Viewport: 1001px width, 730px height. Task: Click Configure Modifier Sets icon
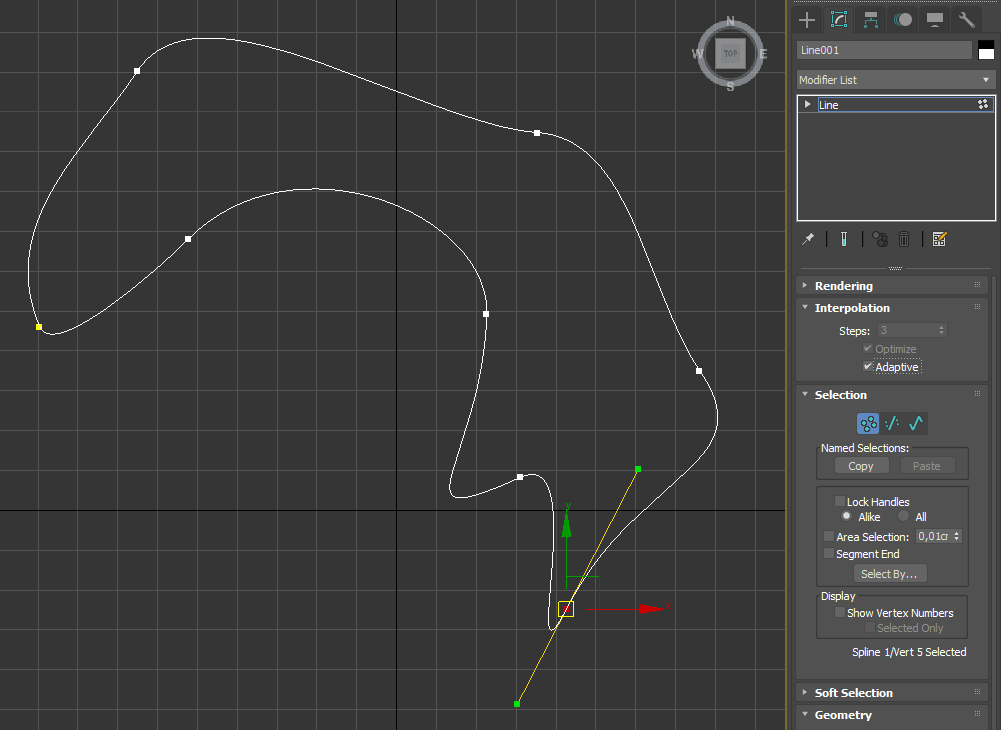pyautogui.click(x=939, y=239)
